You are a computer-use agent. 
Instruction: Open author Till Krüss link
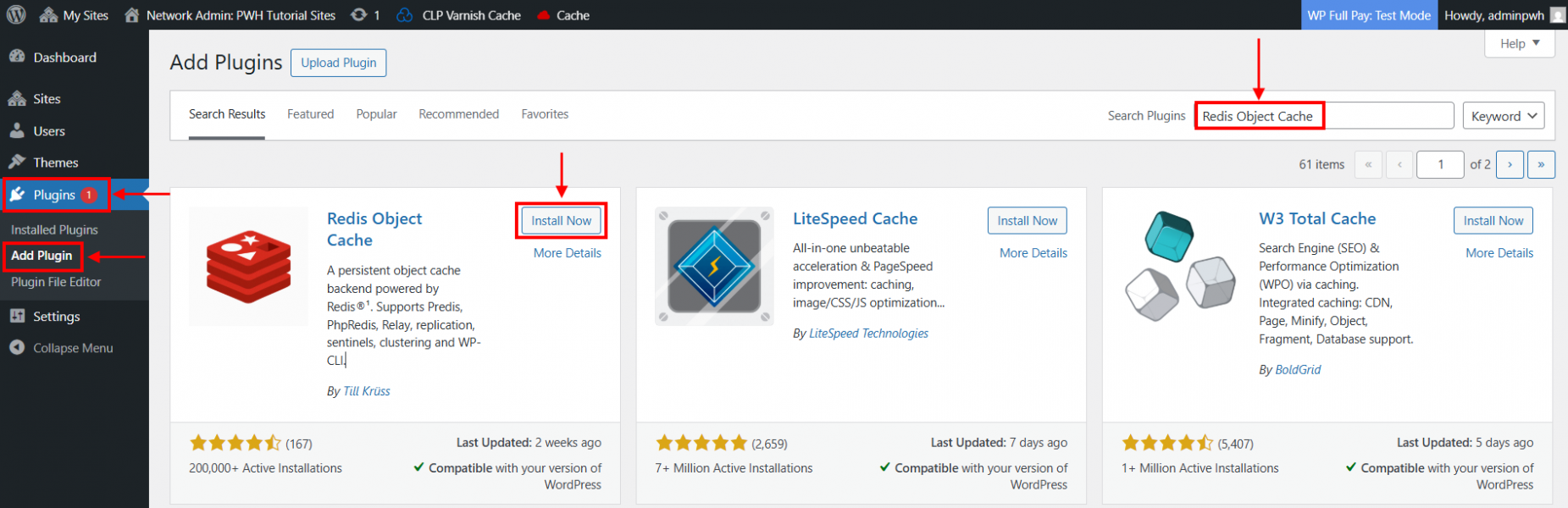pos(367,391)
